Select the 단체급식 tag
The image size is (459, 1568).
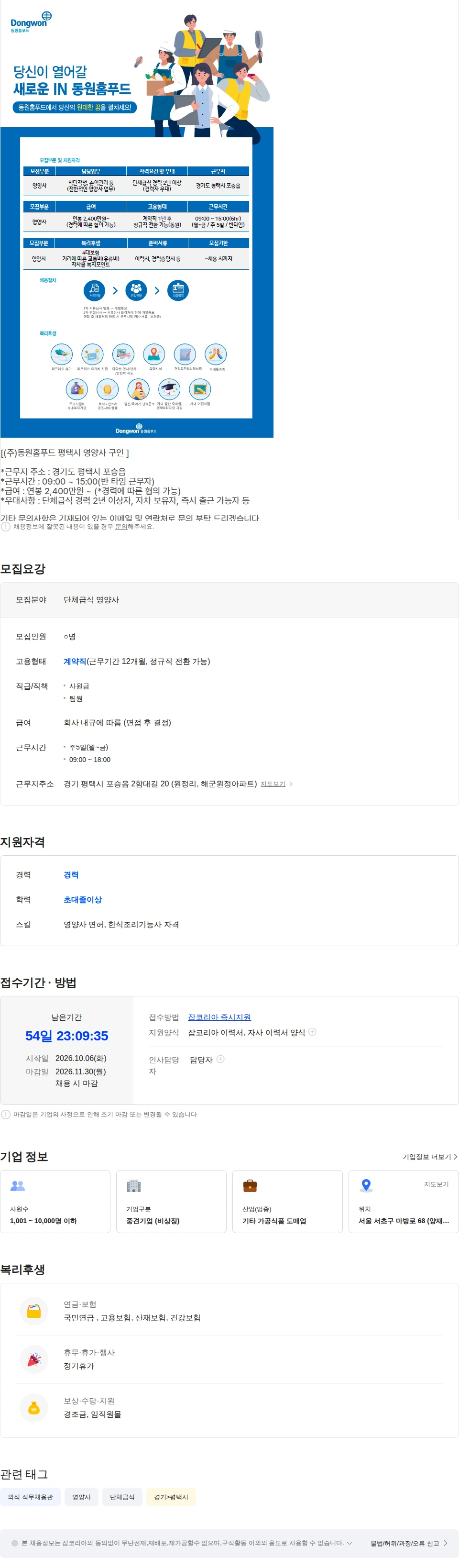(x=122, y=1497)
